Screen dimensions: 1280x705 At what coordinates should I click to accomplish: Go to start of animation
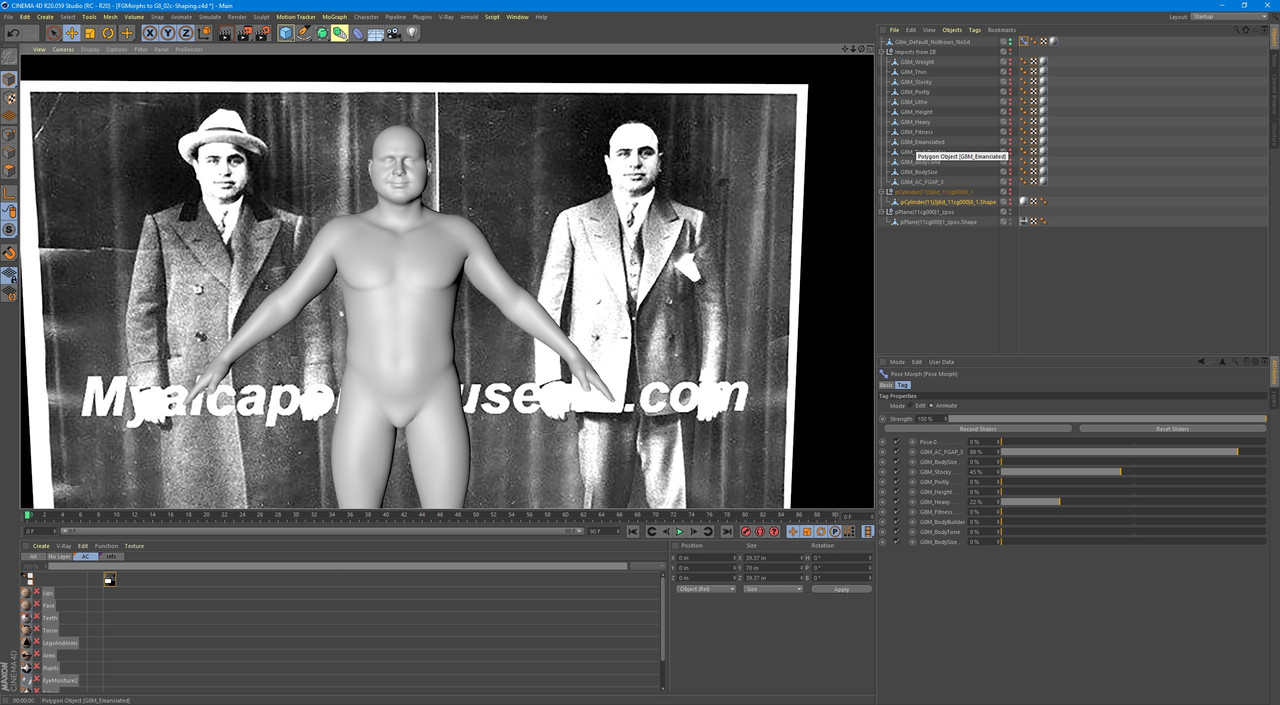coord(633,532)
